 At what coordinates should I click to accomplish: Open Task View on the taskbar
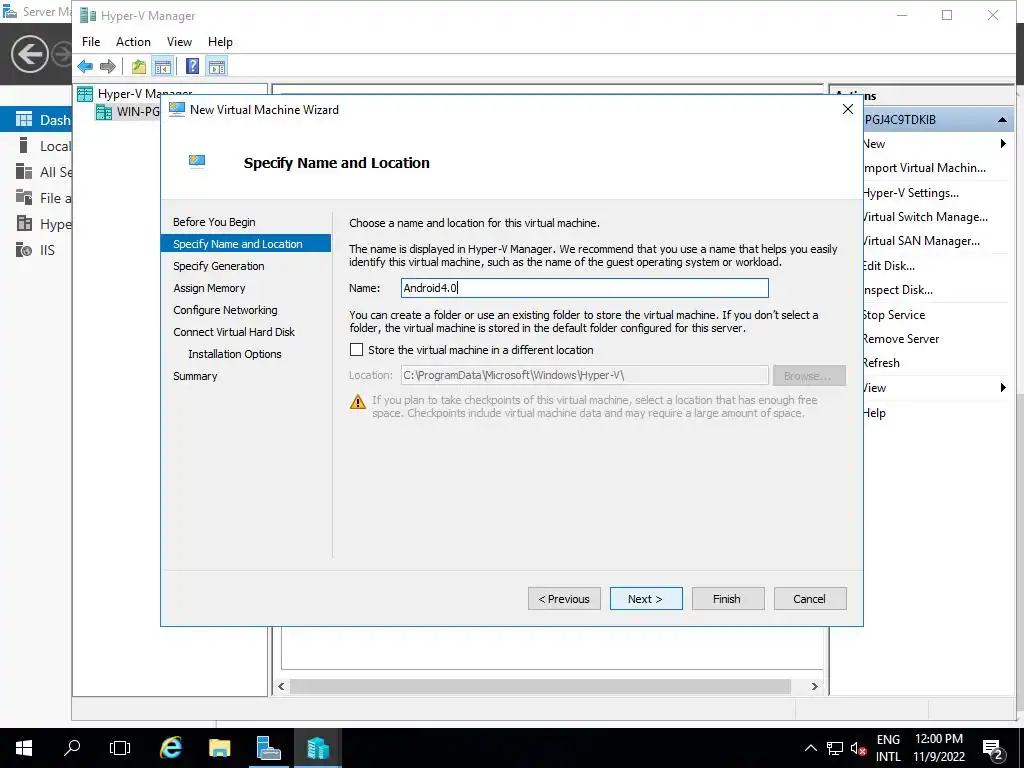(x=120, y=748)
